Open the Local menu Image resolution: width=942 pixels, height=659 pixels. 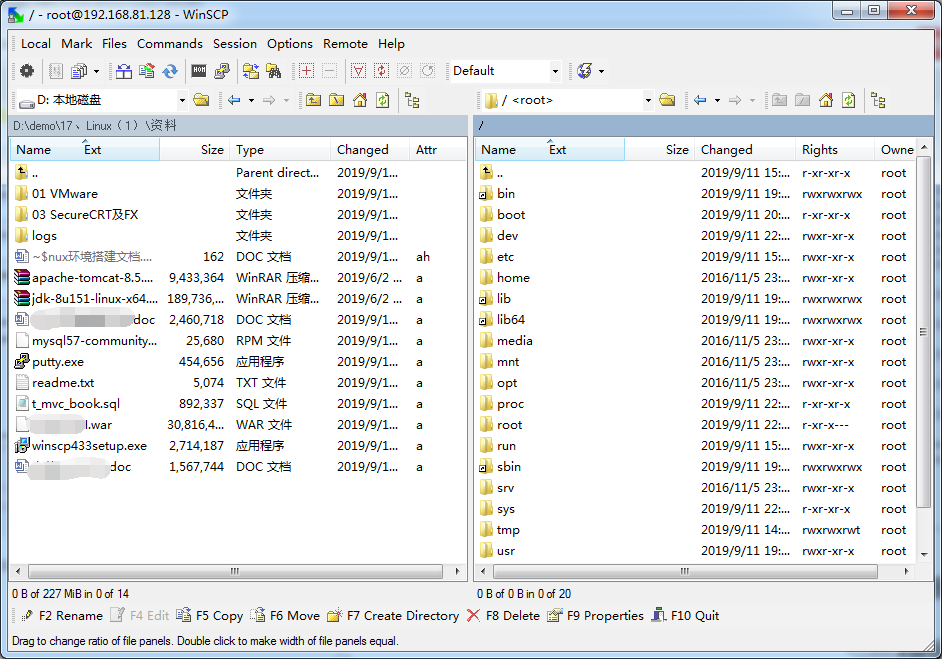point(35,44)
